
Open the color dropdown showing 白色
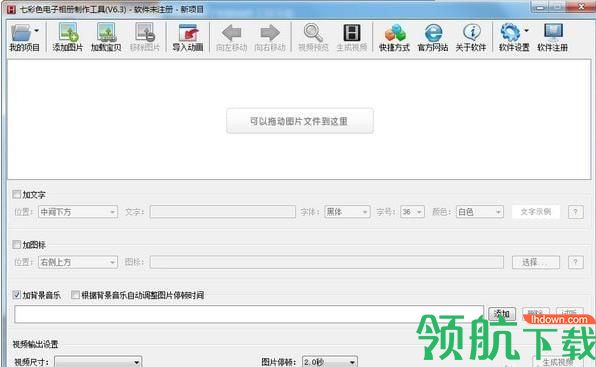(x=480, y=212)
